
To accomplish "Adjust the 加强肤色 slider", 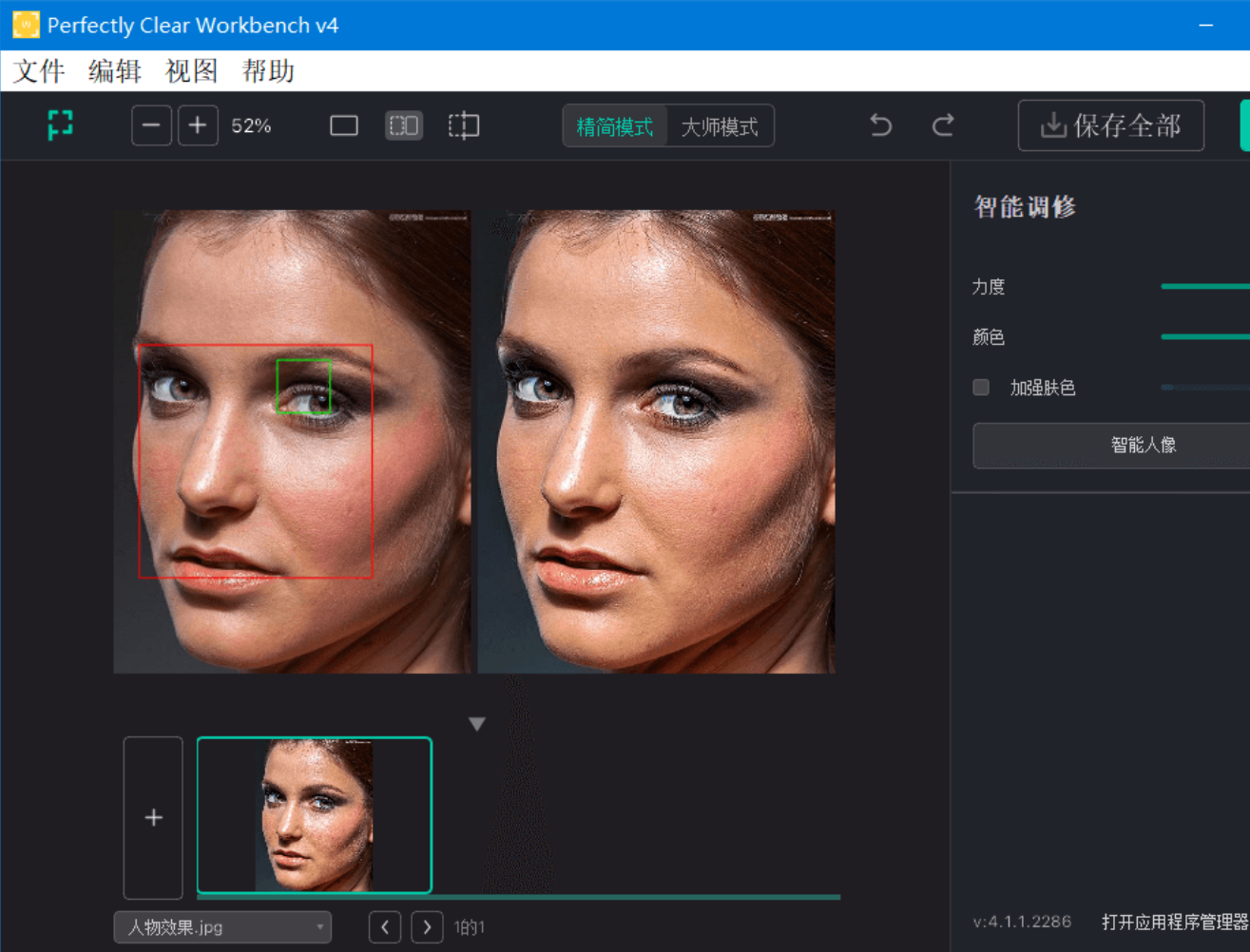I will click(1205, 388).
